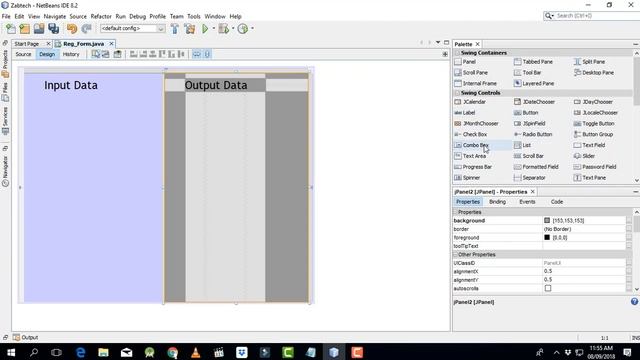Click the Selection Mode designer icon

tap(96, 54)
